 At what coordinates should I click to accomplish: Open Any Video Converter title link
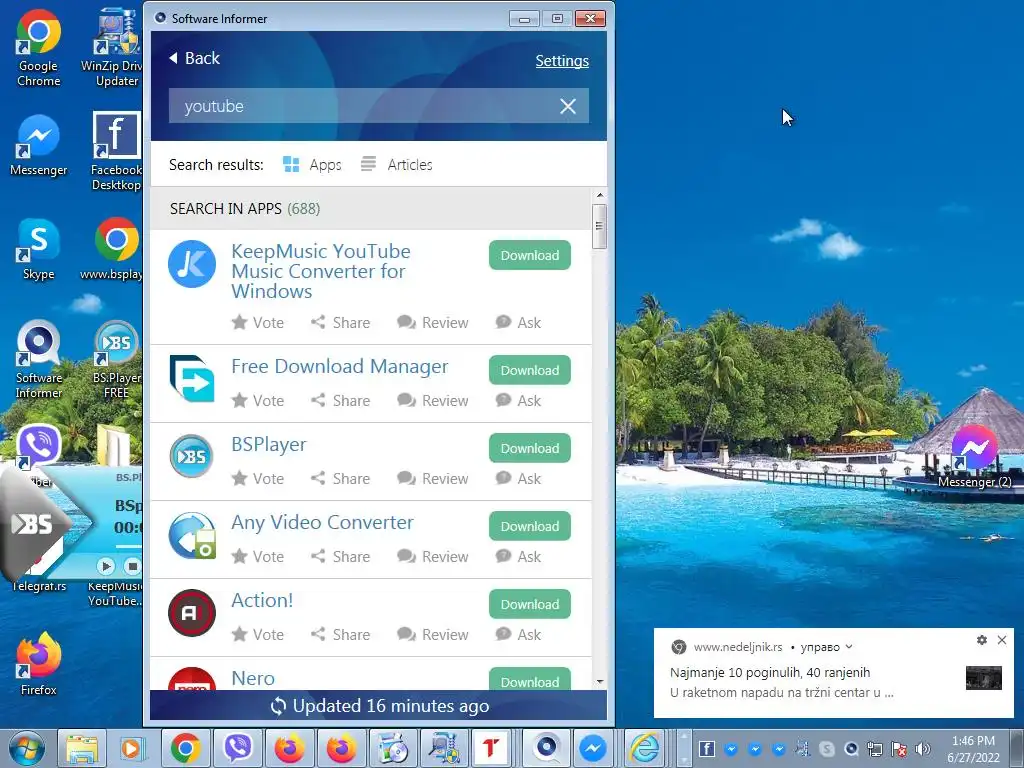322,522
